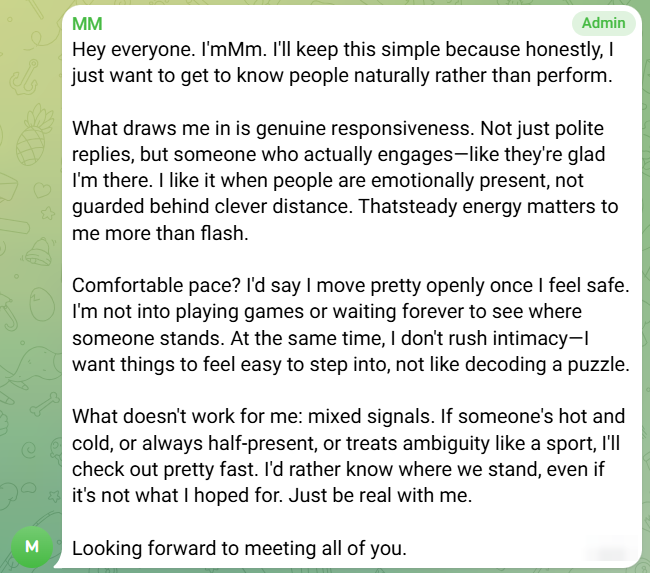The width and height of the screenshot is (650, 573).
Task: Click the paragraph starting 'Comfortable pace?'
Action: 350,325
